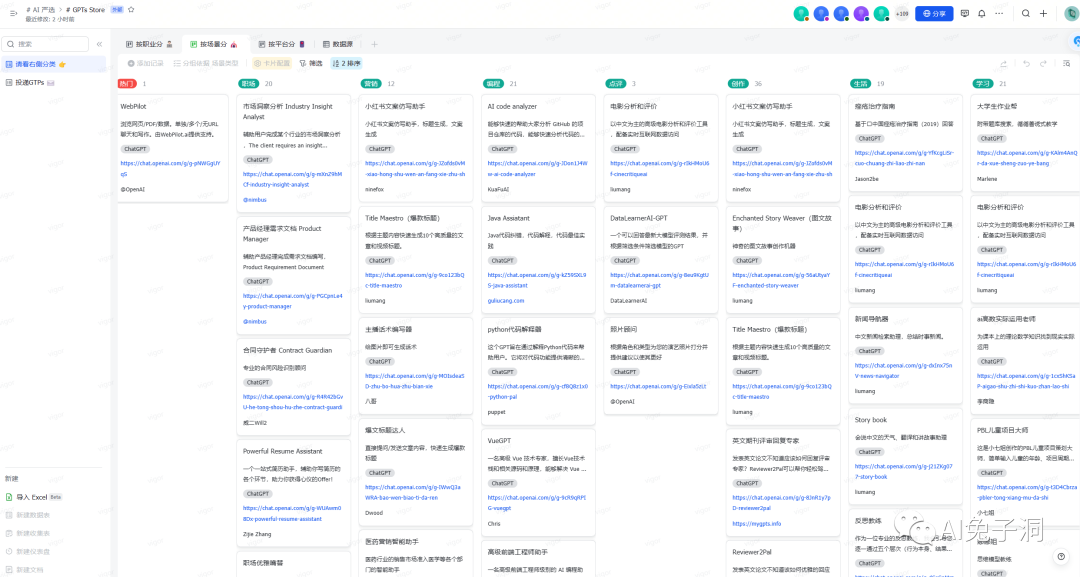
Task: Select the 学习 column tag
Action: click(x=983, y=83)
